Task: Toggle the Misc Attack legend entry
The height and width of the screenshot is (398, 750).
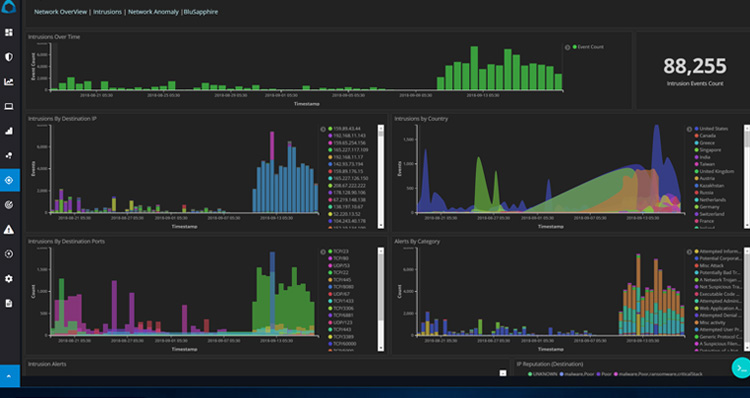Action: [709, 265]
